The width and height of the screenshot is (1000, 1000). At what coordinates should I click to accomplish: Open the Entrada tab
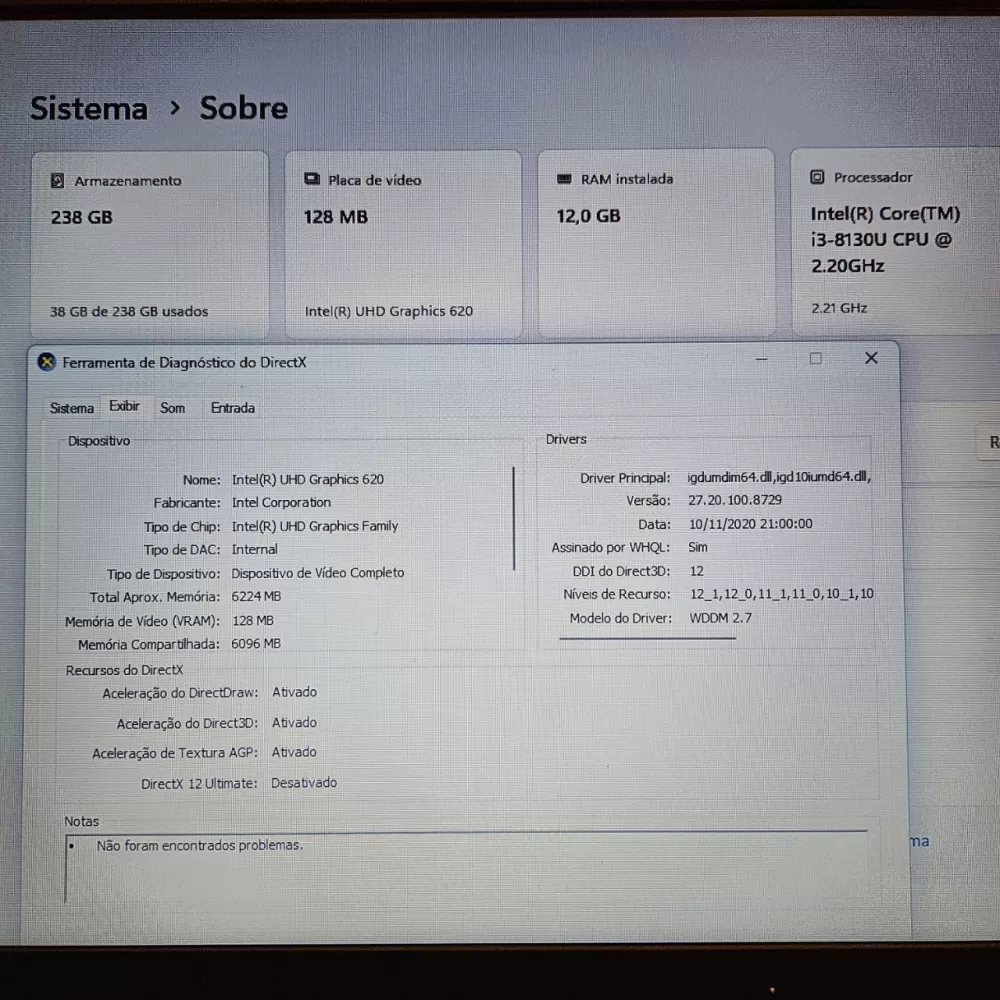click(233, 408)
